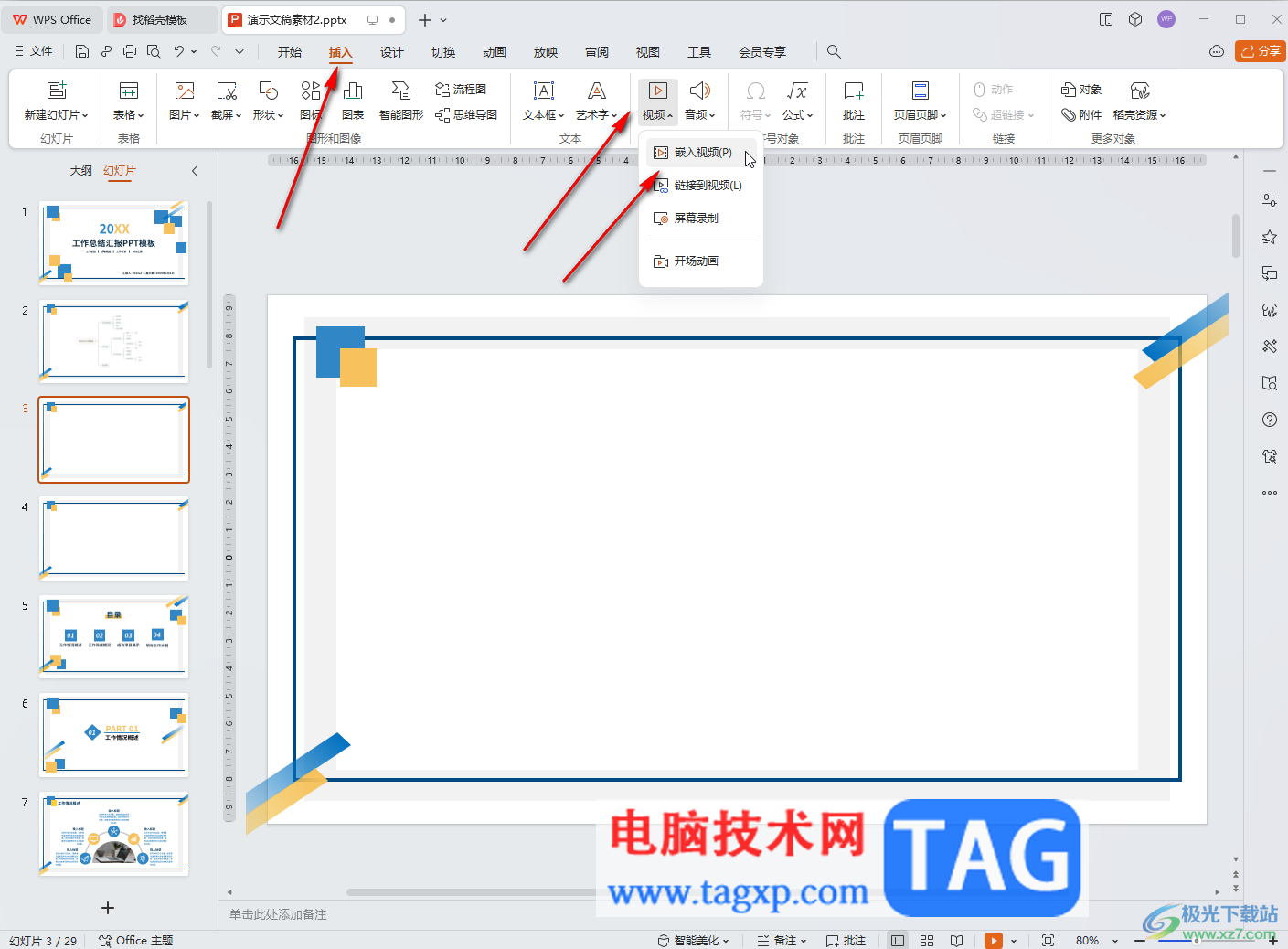The width and height of the screenshot is (1288, 949).
Task: Click the user avatar icon in title bar
Action: click(1166, 19)
